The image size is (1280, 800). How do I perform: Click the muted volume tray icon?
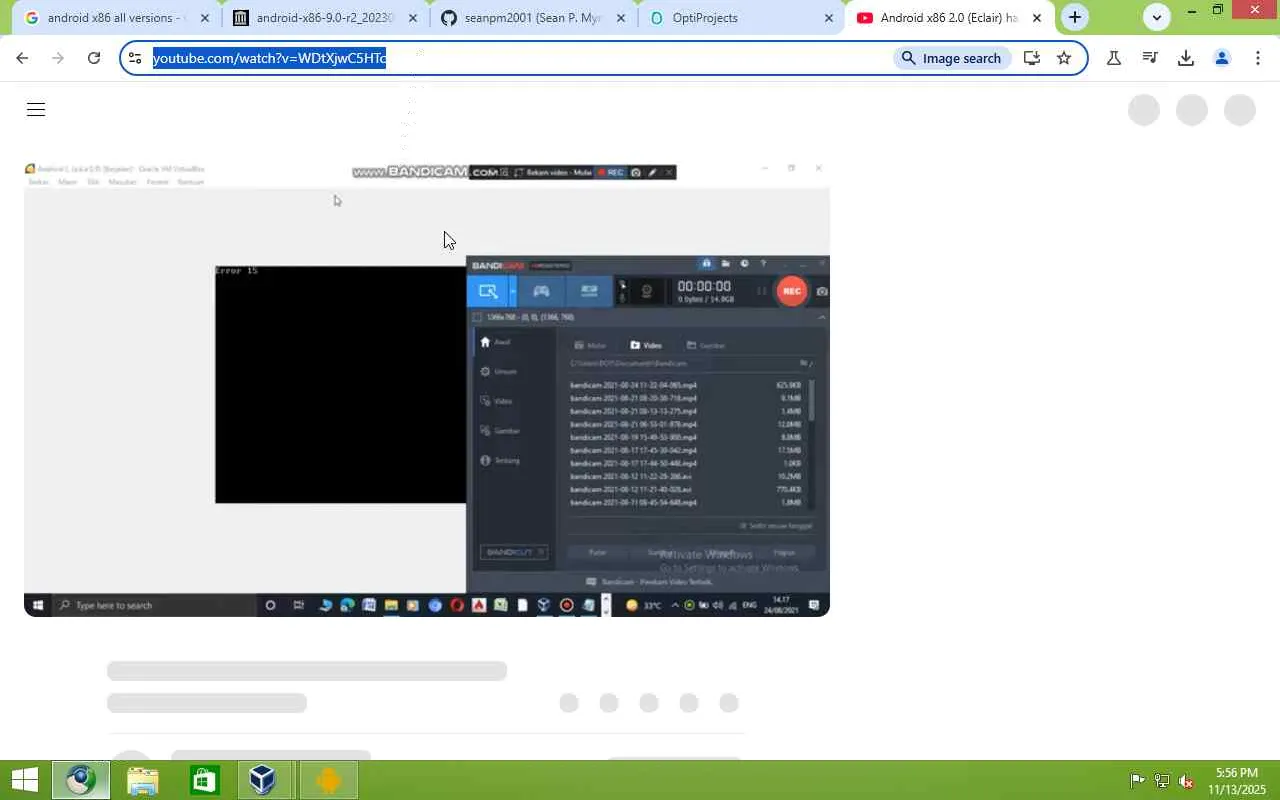coord(1186,781)
